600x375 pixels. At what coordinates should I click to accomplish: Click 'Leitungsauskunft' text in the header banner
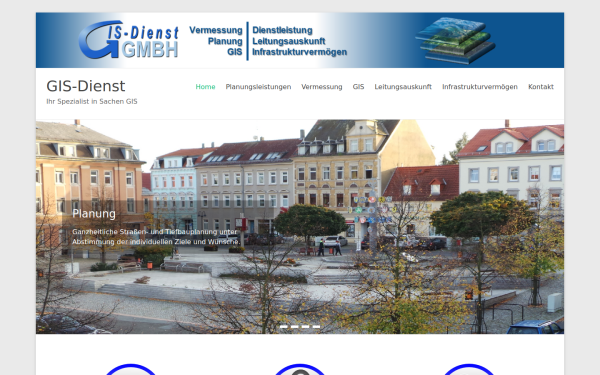pyautogui.click(x=289, y=41)
